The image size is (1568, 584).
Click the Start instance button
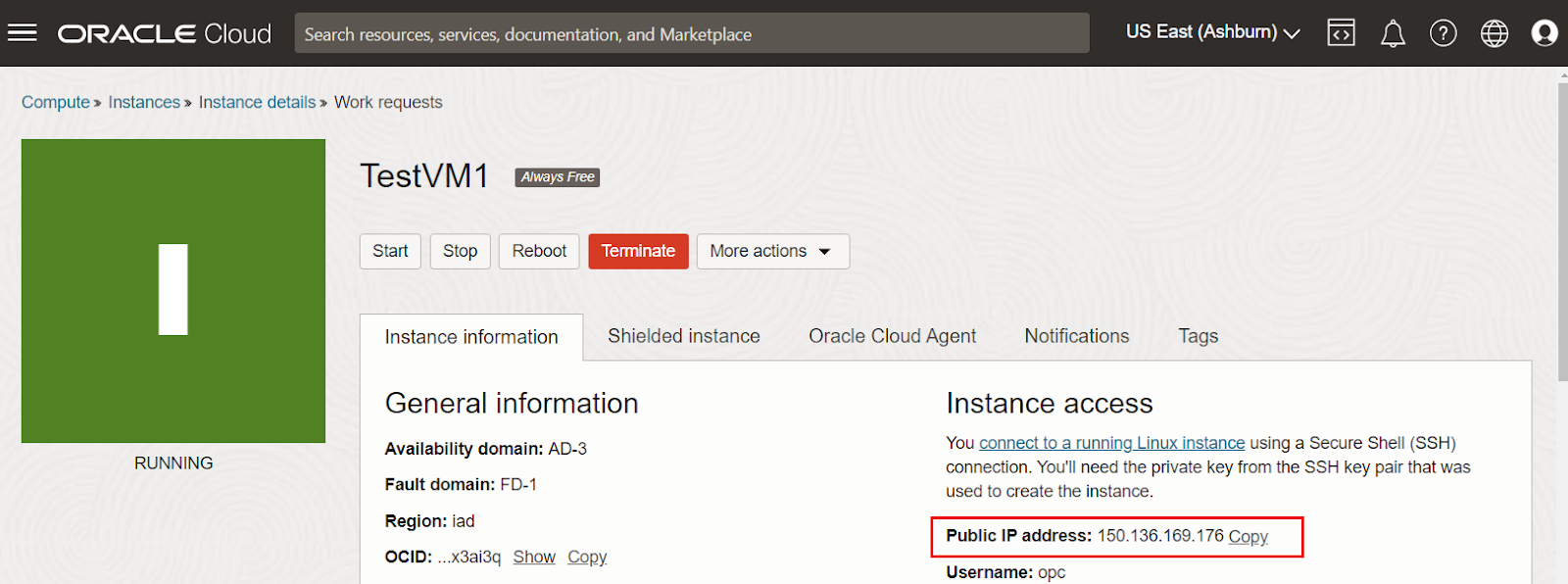390,251
